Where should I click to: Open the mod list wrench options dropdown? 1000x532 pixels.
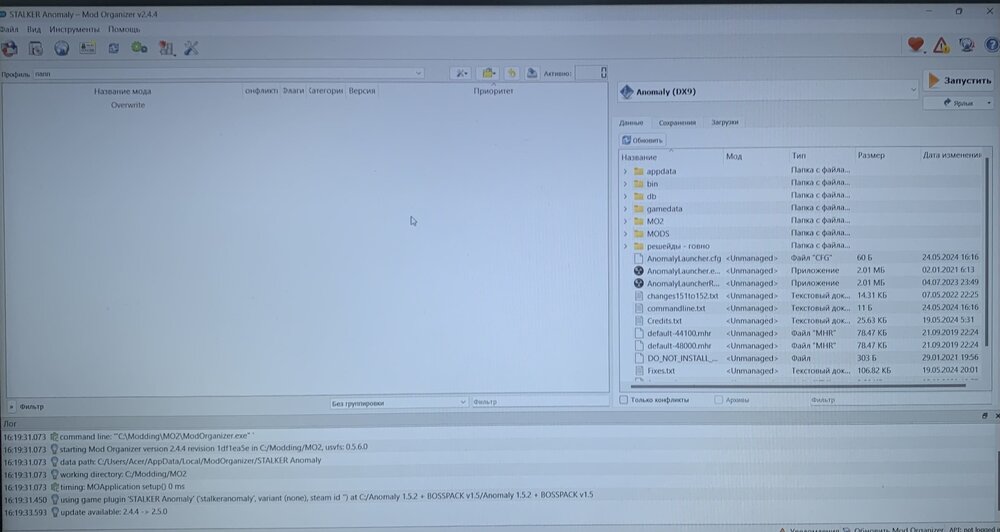point(460,73)
